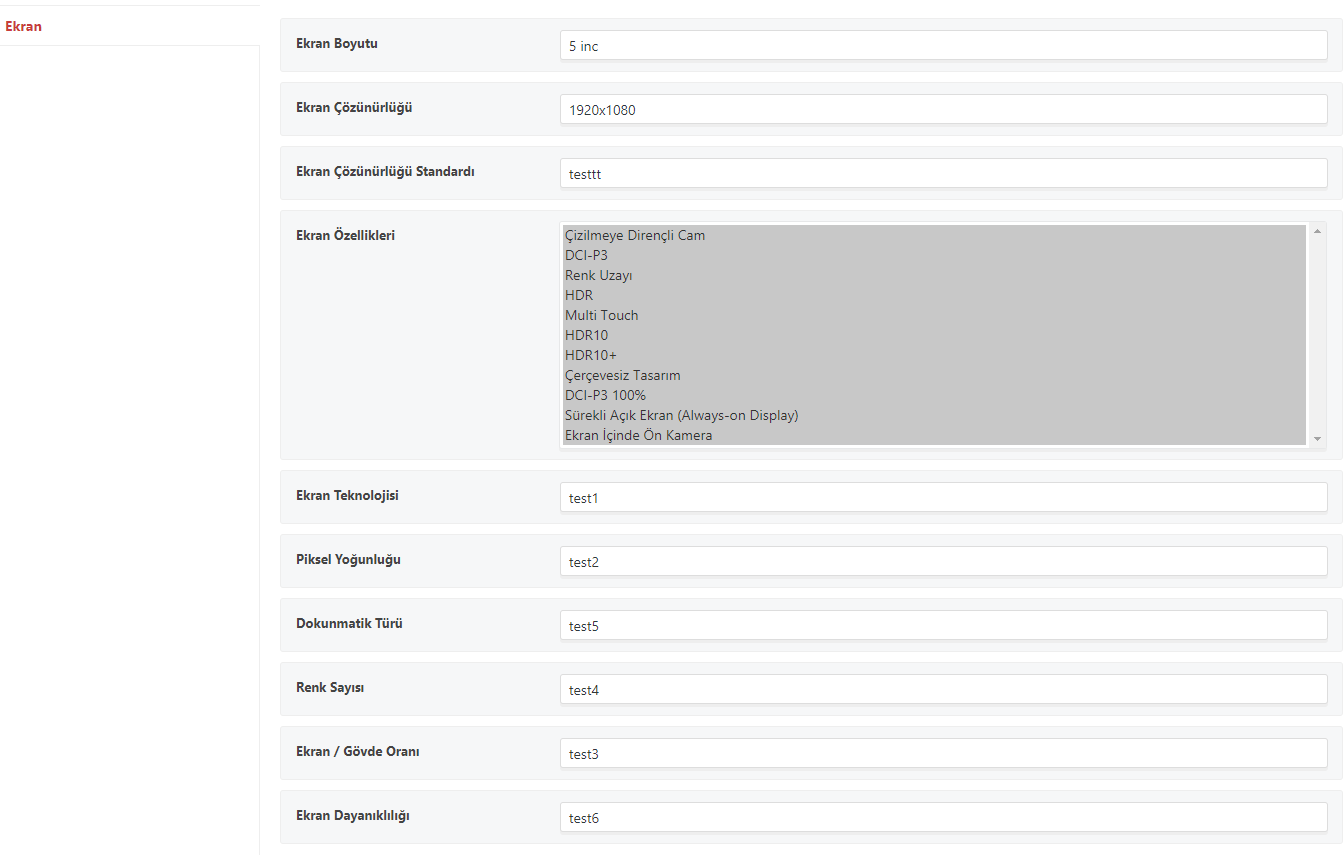Focus the Ekran Dayanıklılığı input field
This screenshot has width=1344, height=855.
pos(943,817)
